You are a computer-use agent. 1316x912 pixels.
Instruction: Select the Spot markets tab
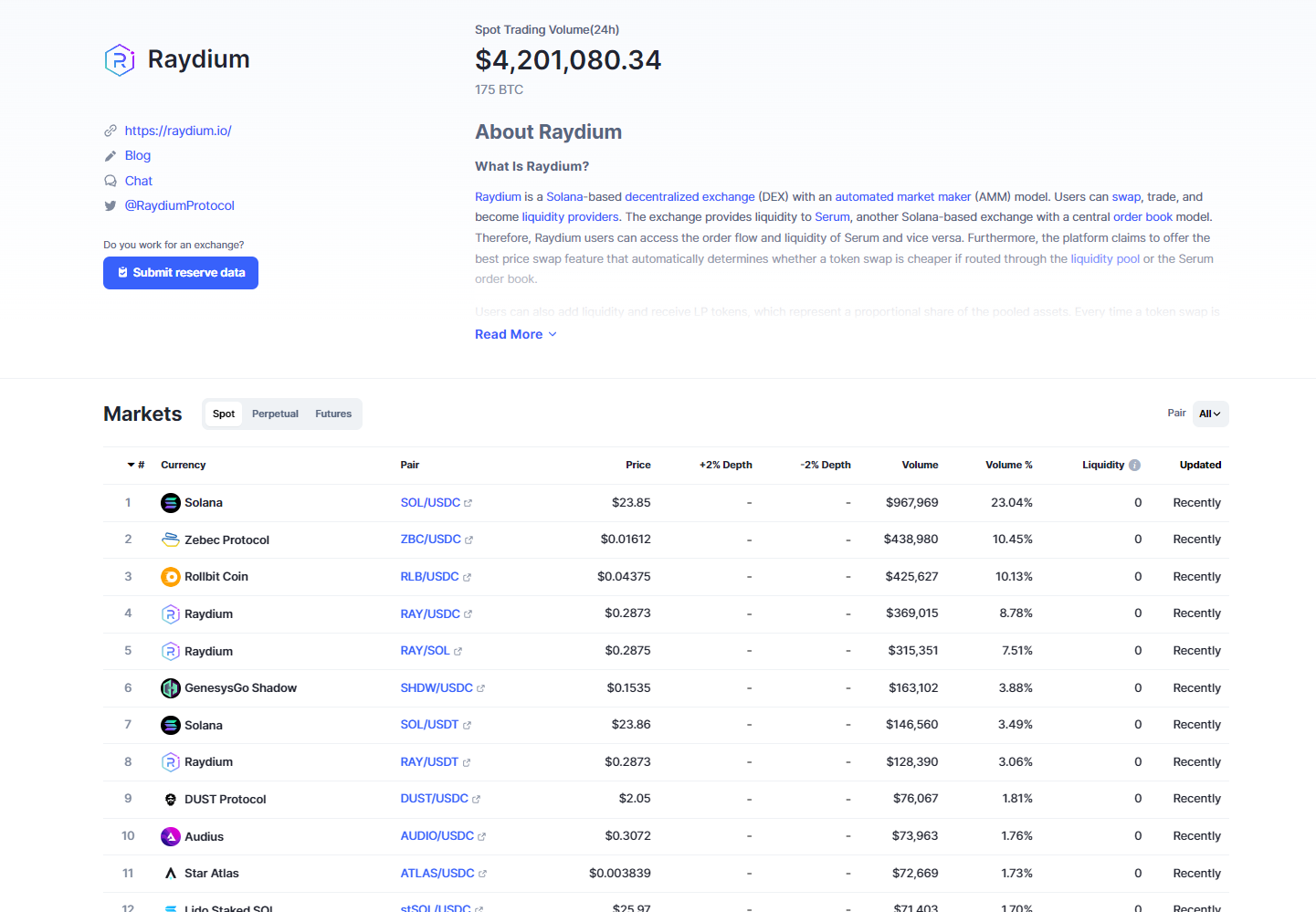(224, 414)
